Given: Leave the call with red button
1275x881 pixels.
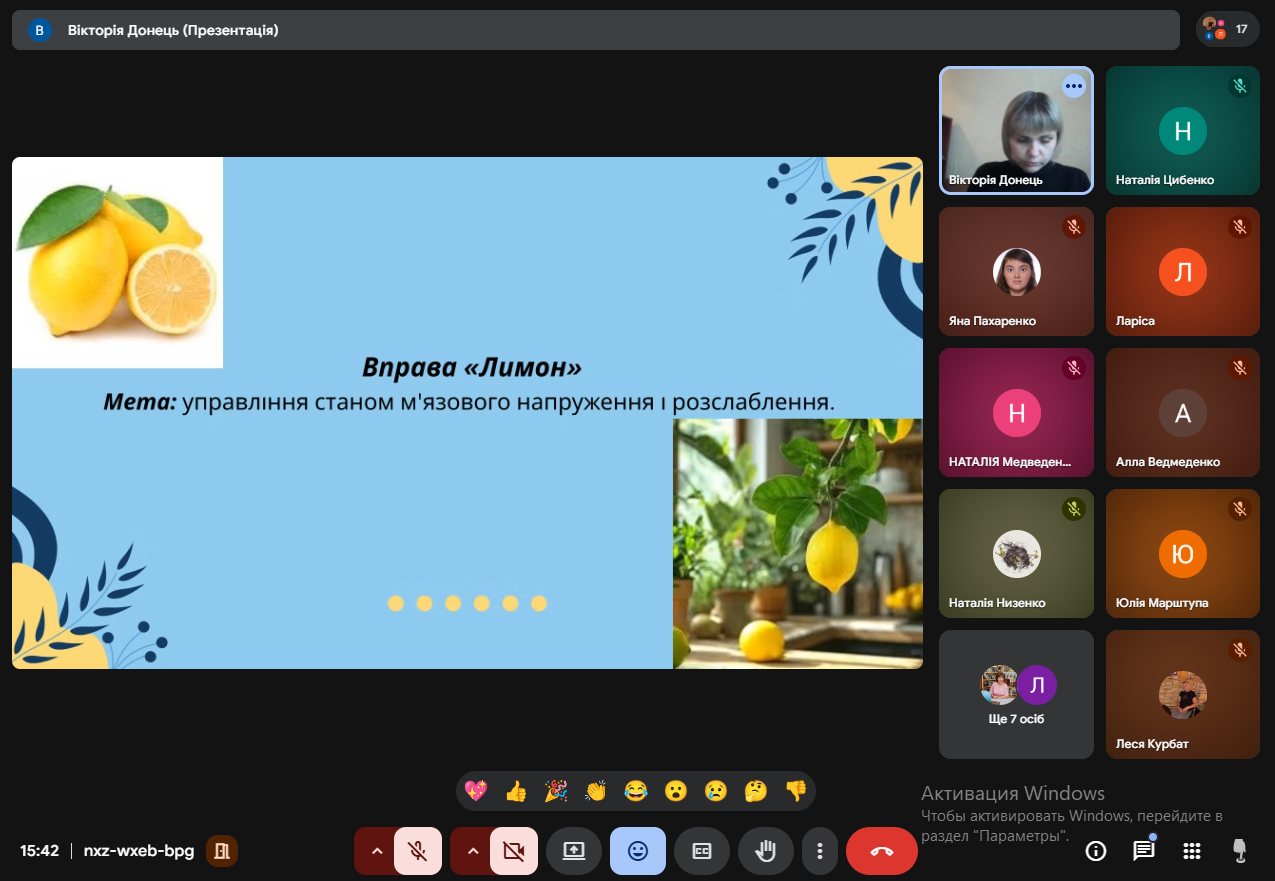Looking at the screenshot, I should click(881, 851).
